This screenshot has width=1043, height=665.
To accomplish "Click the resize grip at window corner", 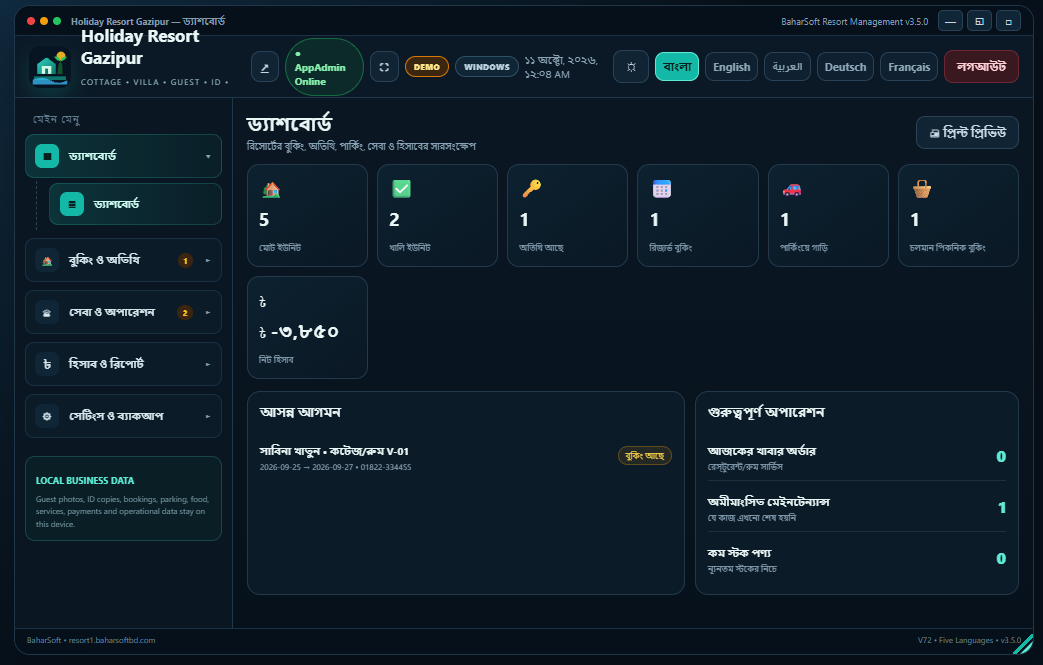I will tap(1024, 644).
